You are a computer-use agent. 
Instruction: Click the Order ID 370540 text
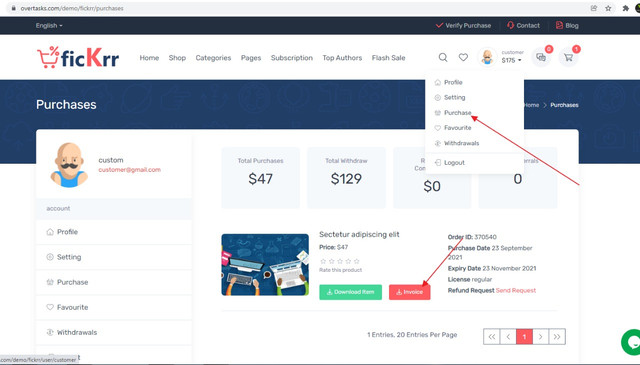point(472,237)
